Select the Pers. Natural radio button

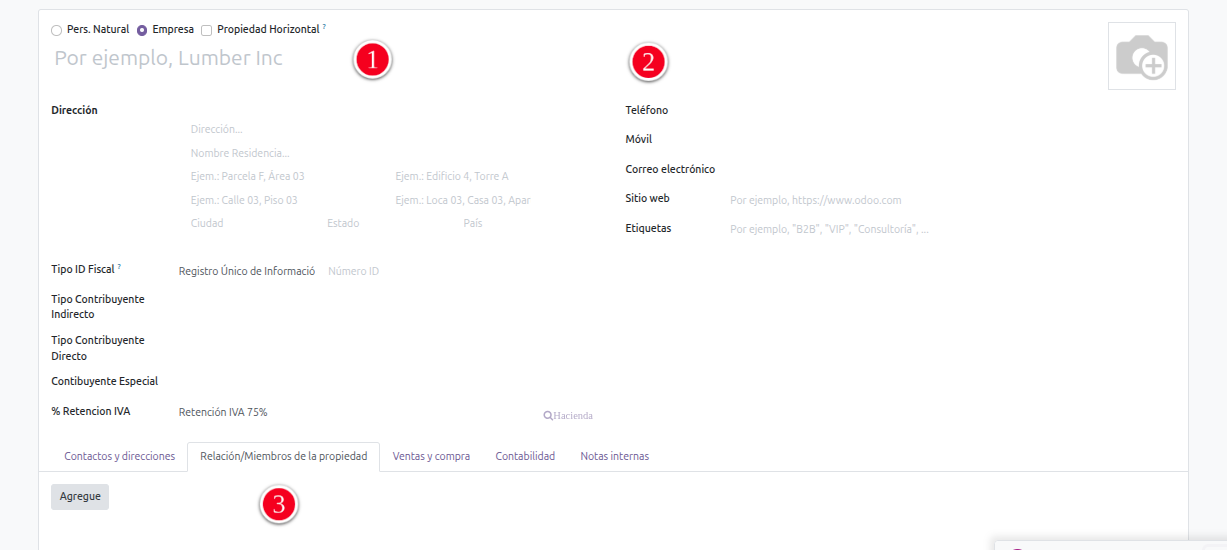(57, 30)
